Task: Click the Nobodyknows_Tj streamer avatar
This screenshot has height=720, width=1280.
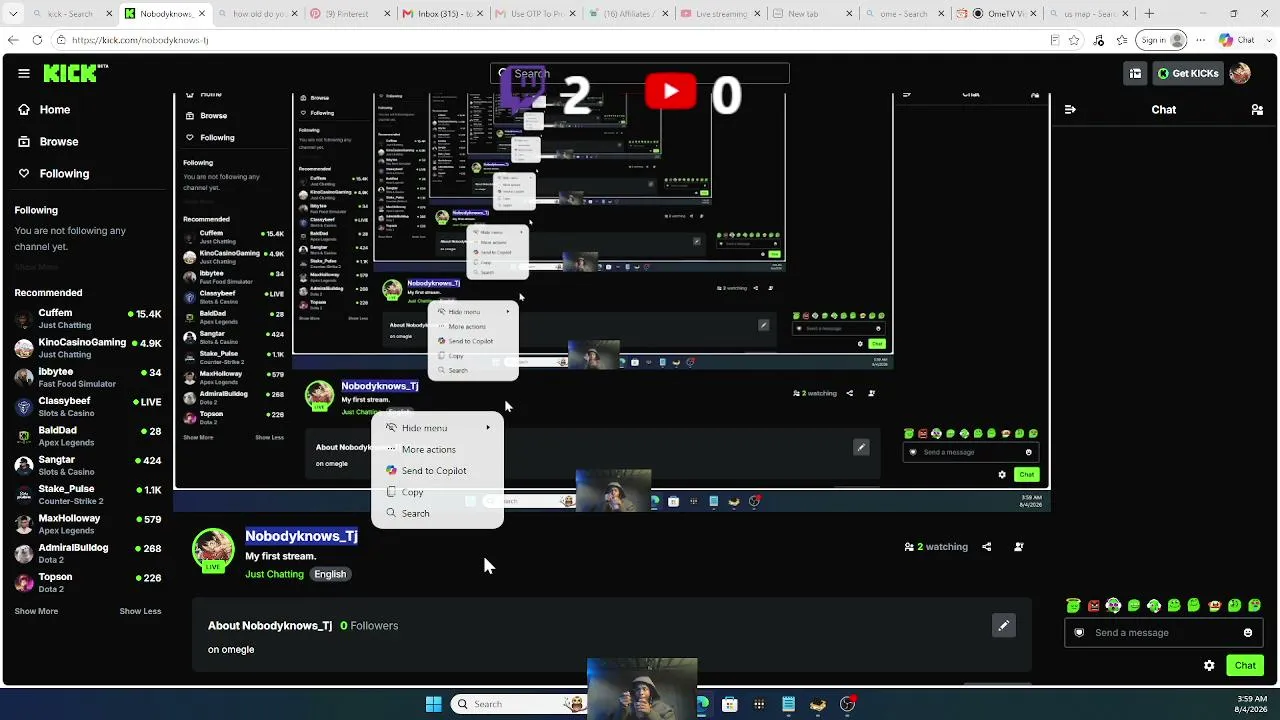Action: [213, 549]
